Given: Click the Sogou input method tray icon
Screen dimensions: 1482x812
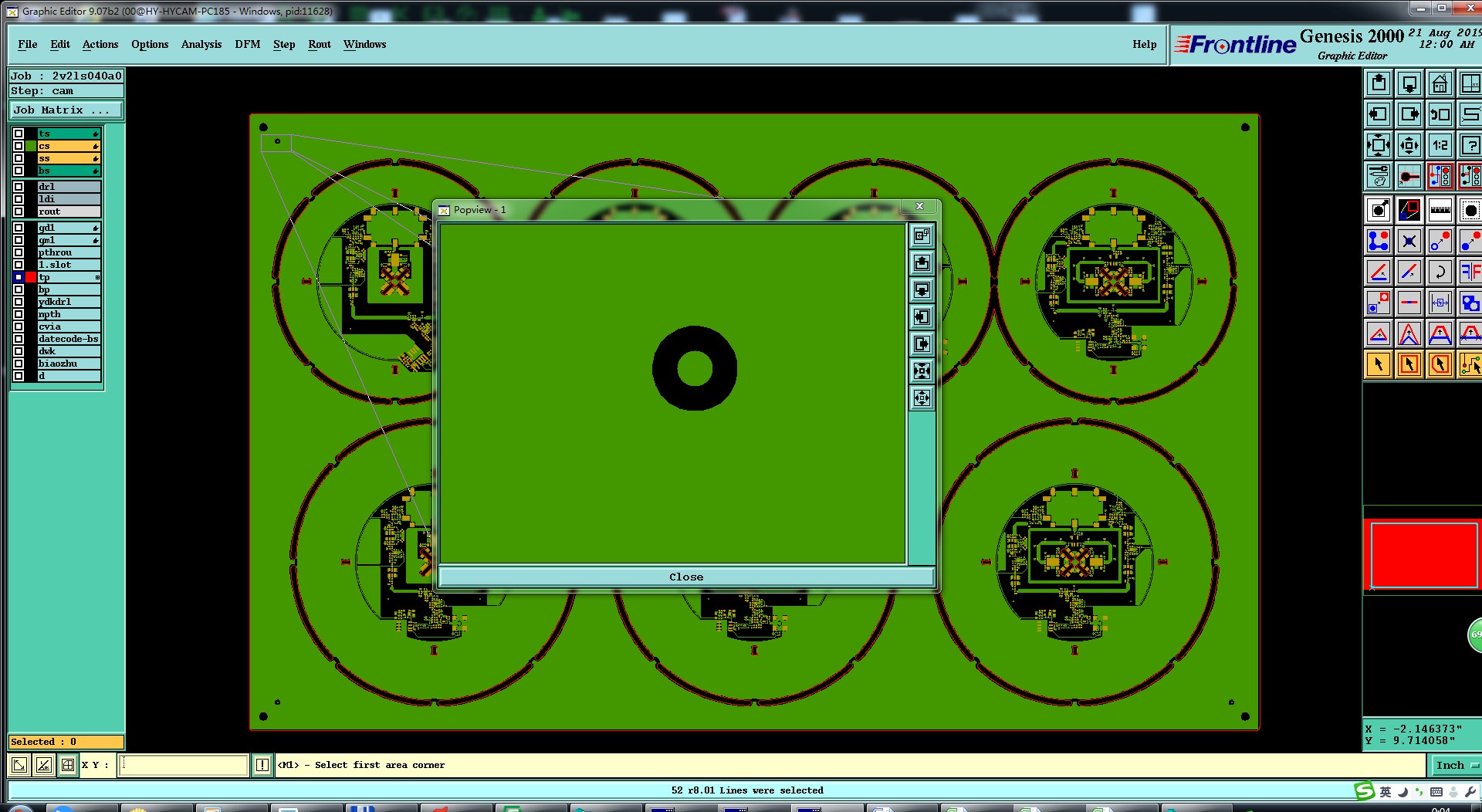Looking at the screenshot, I should pyautogui.click(x=1365, y=791).
